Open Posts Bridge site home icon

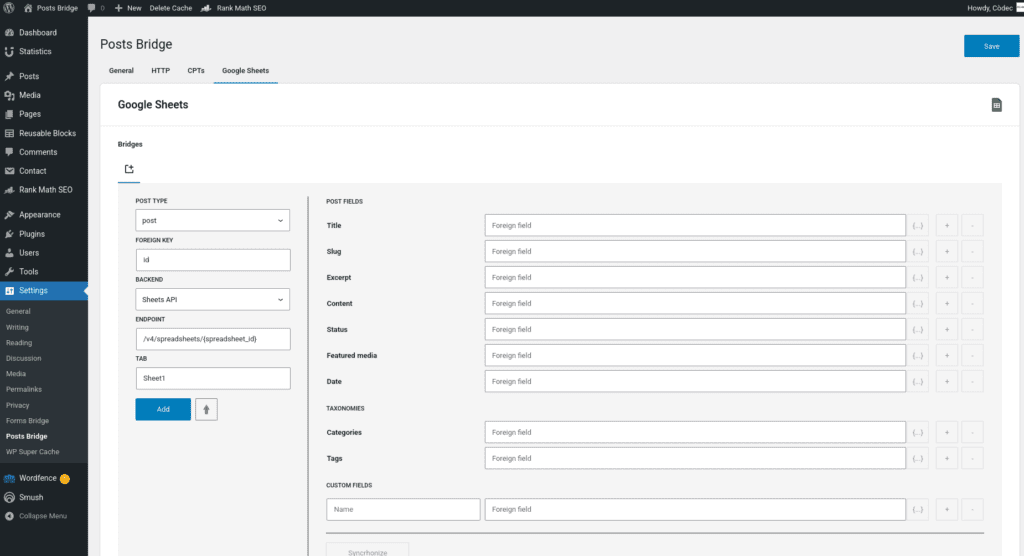pyautogui.click(x=28, y=8)
